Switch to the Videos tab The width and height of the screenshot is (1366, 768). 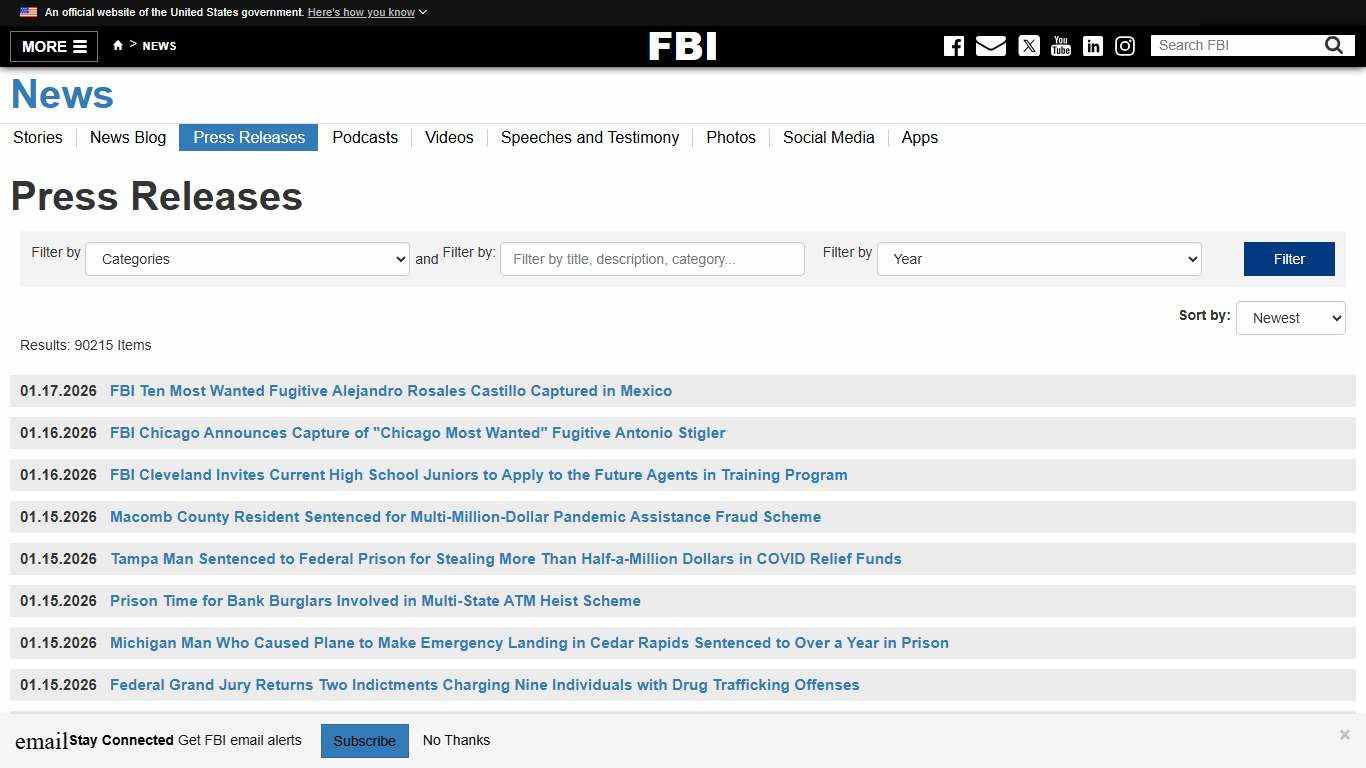(x=448, y=138)
